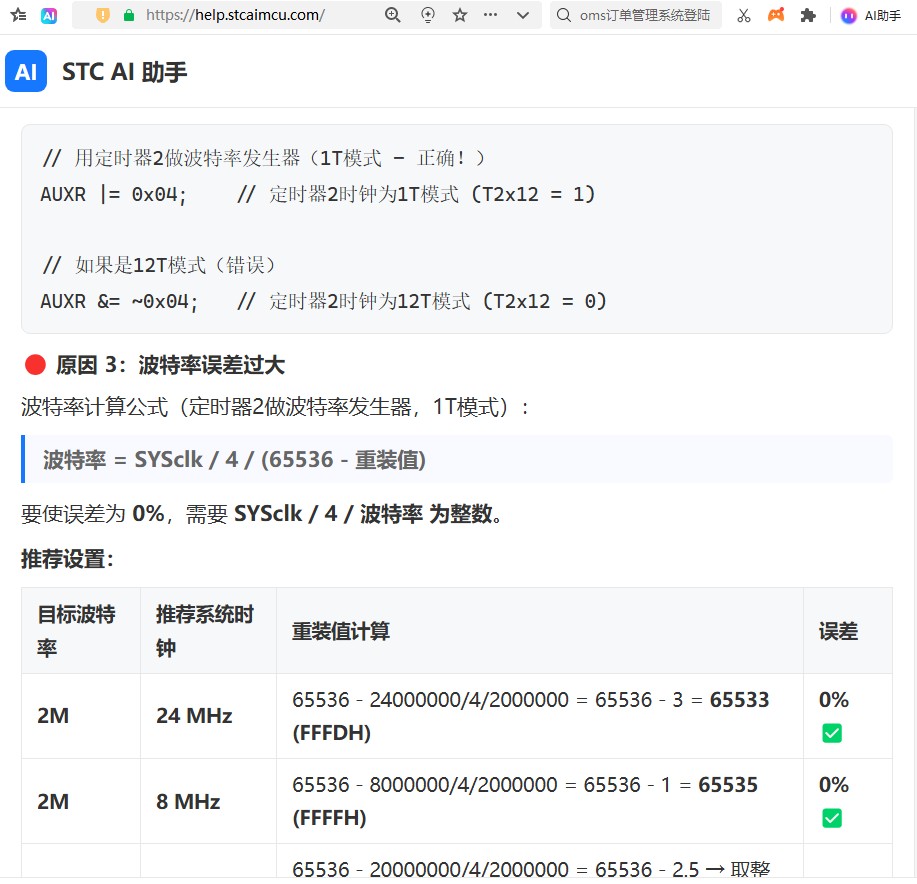Click the zoom magnifier icon in address bar
This screenshot has height=884, width=917.
pos(393,15)
